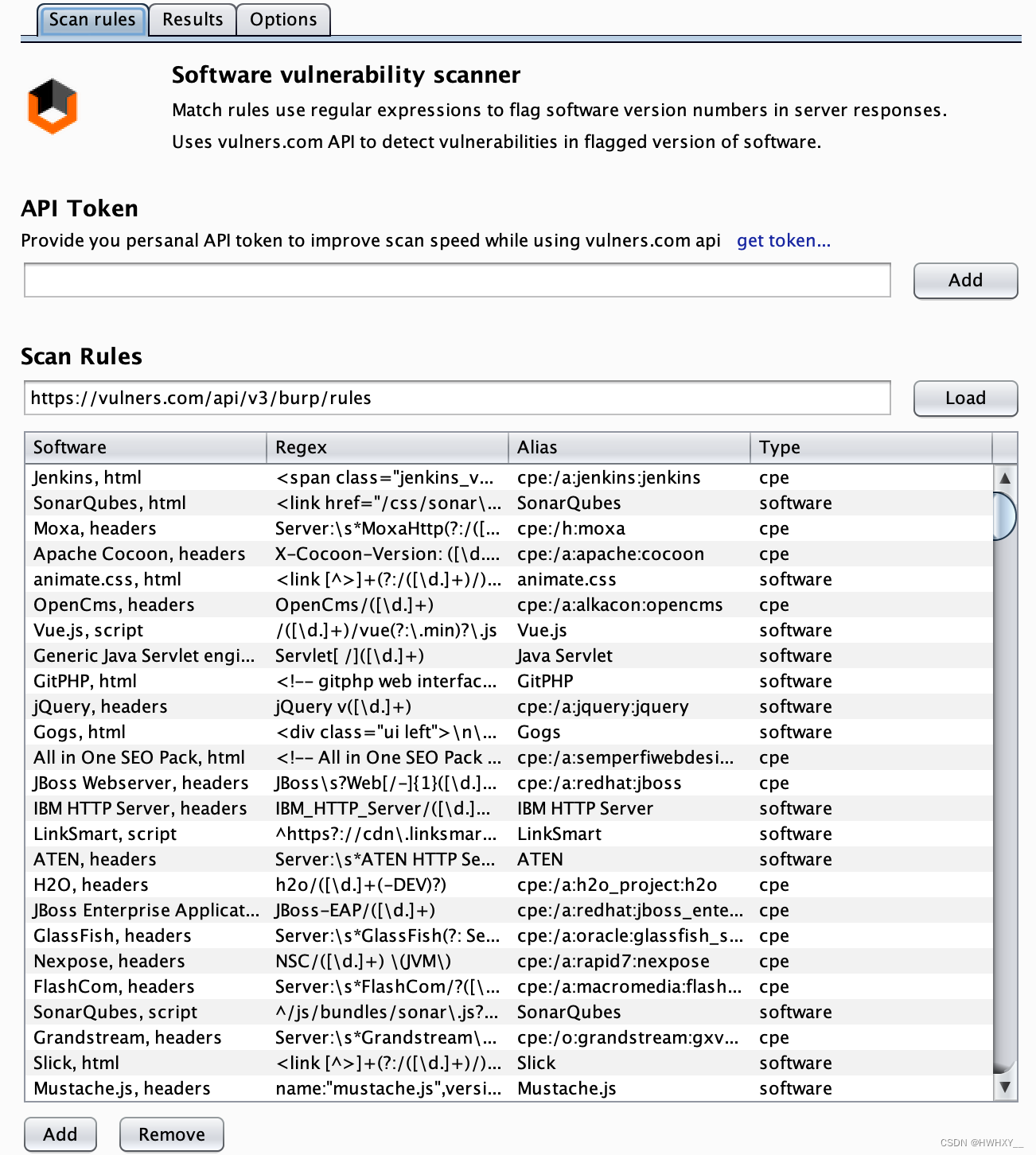Select the 'jQuery, headers' row
This screenshot has height=1155, width=1036.
point(509,706)
